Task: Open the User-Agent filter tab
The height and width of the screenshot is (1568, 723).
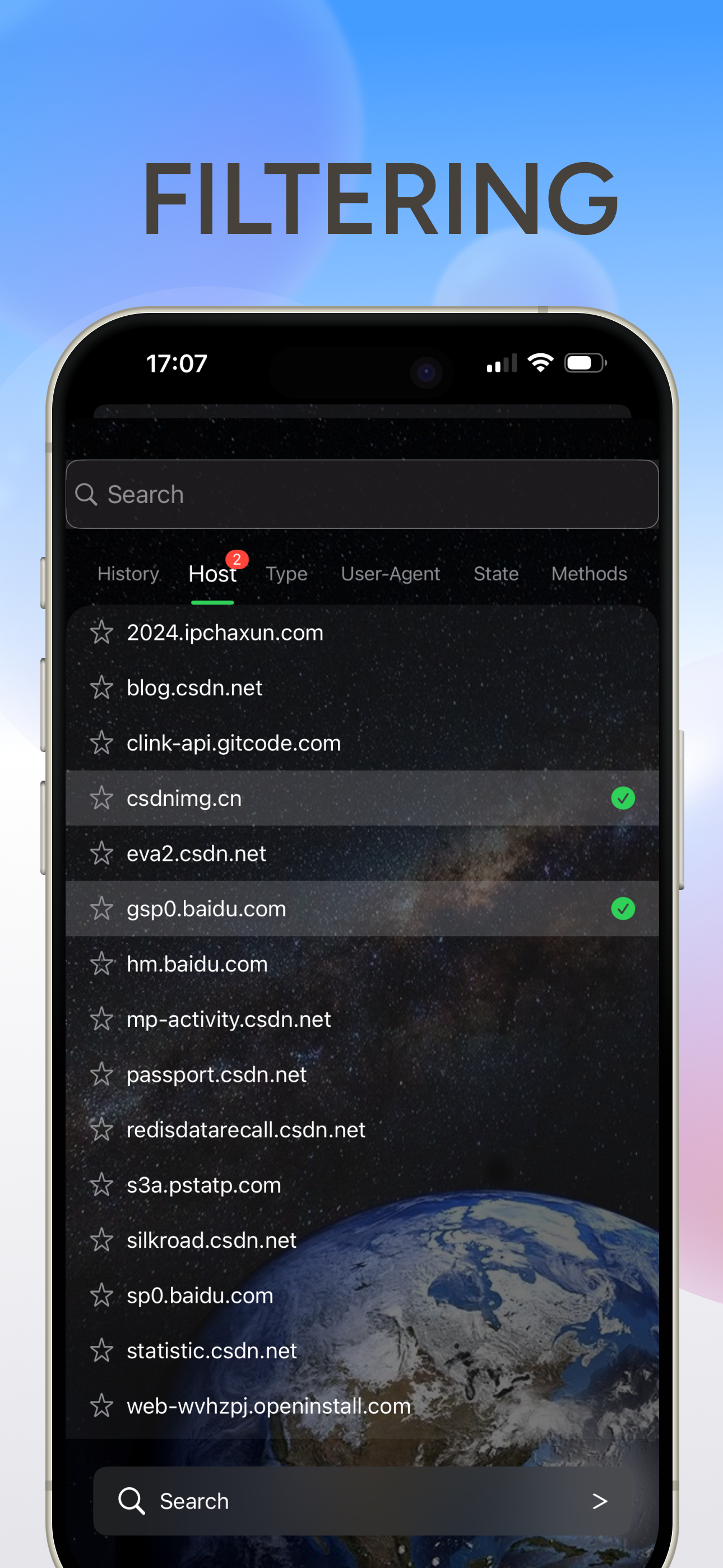Action: 390,574
